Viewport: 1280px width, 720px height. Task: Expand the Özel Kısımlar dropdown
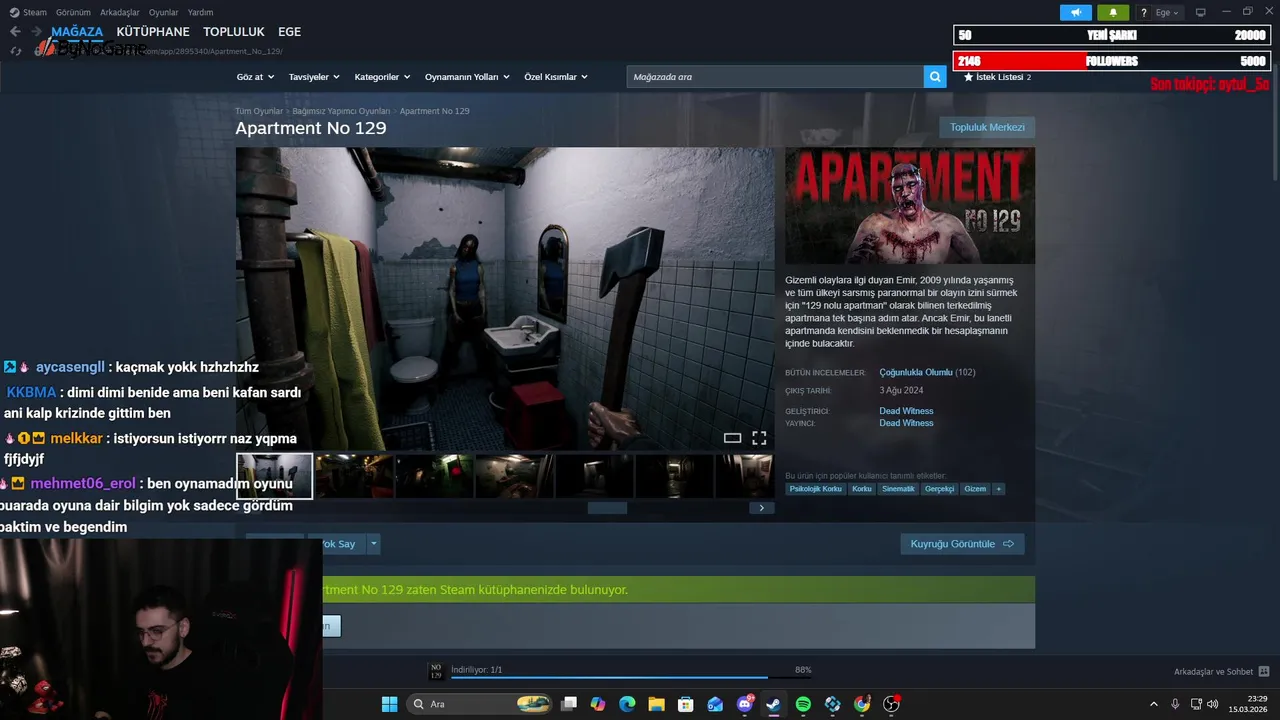(556, 77)
